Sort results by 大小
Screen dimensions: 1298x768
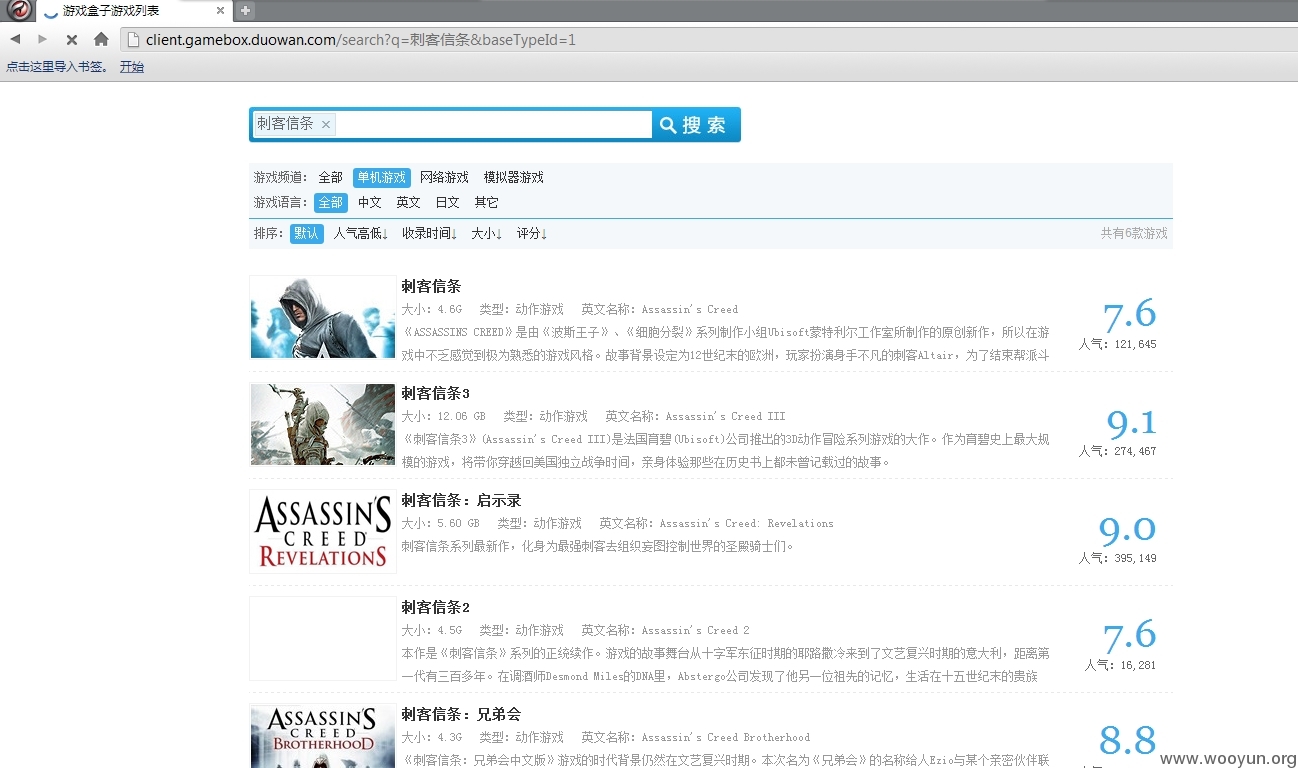(x=487, y=233)
